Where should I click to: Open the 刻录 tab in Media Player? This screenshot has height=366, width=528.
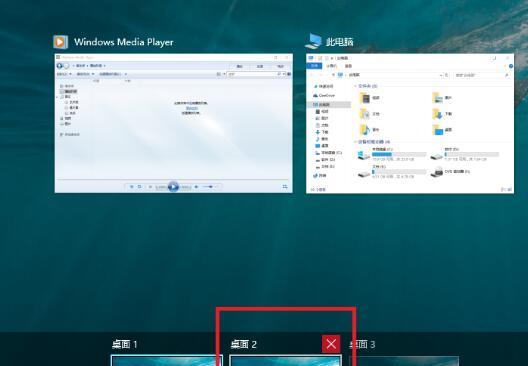[260, 66]
